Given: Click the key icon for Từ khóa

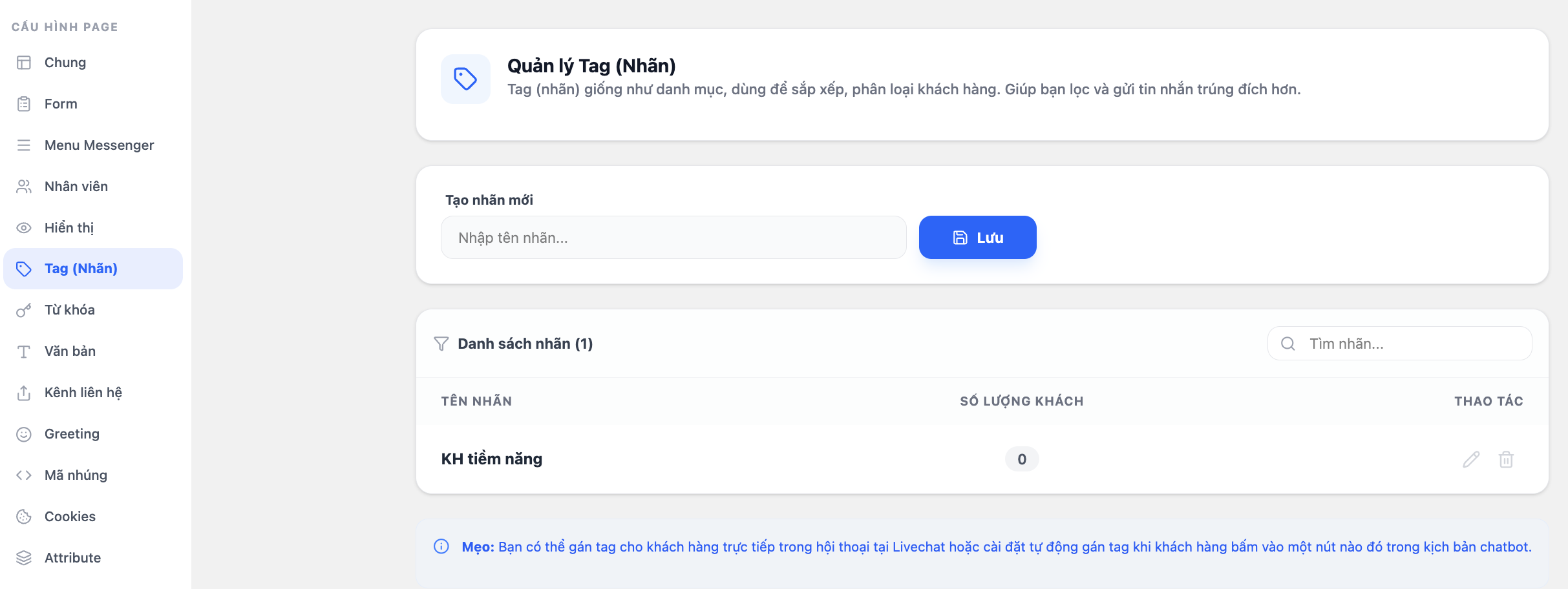Looking at the screenshot, I should [x=24, y=310].
